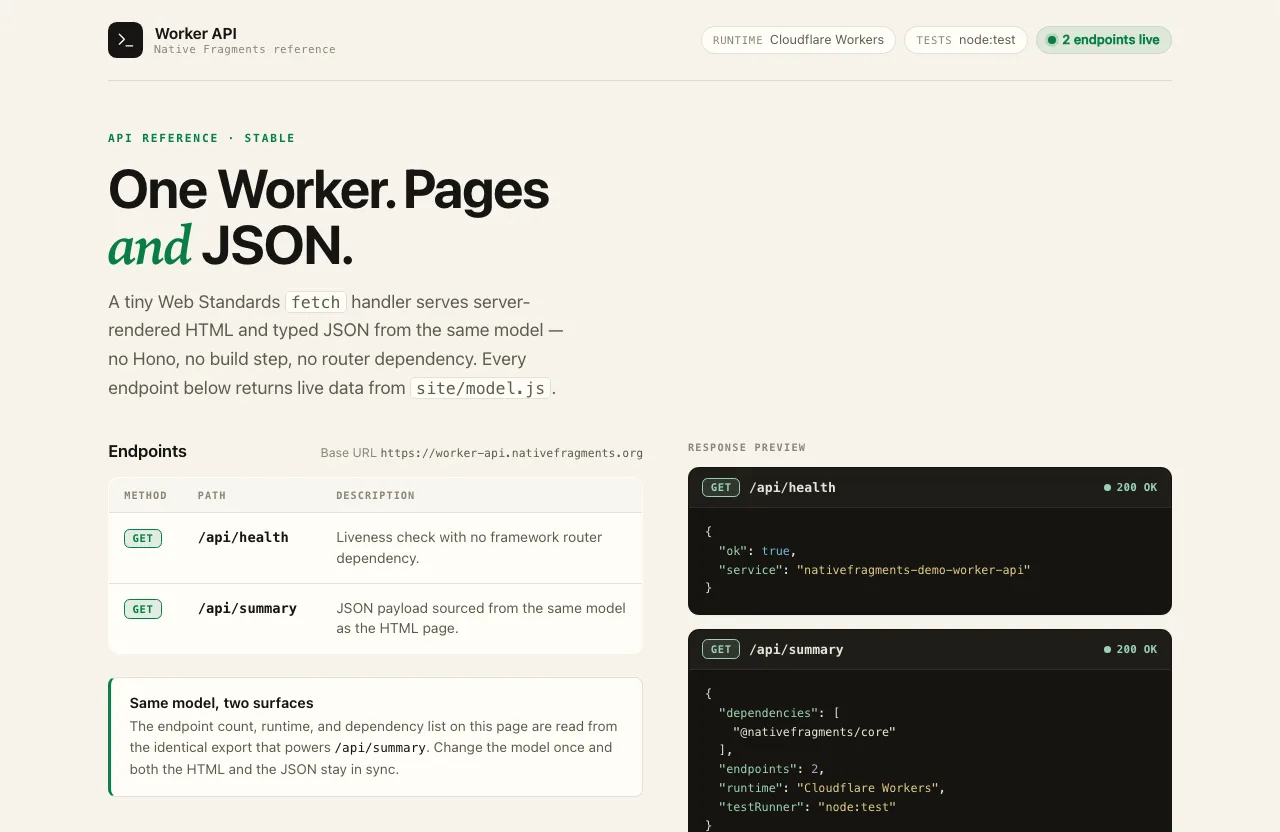Viewport: 1280px width, 832px height.
Task: Click the terminal prompt logo icon
Action: 125,40
